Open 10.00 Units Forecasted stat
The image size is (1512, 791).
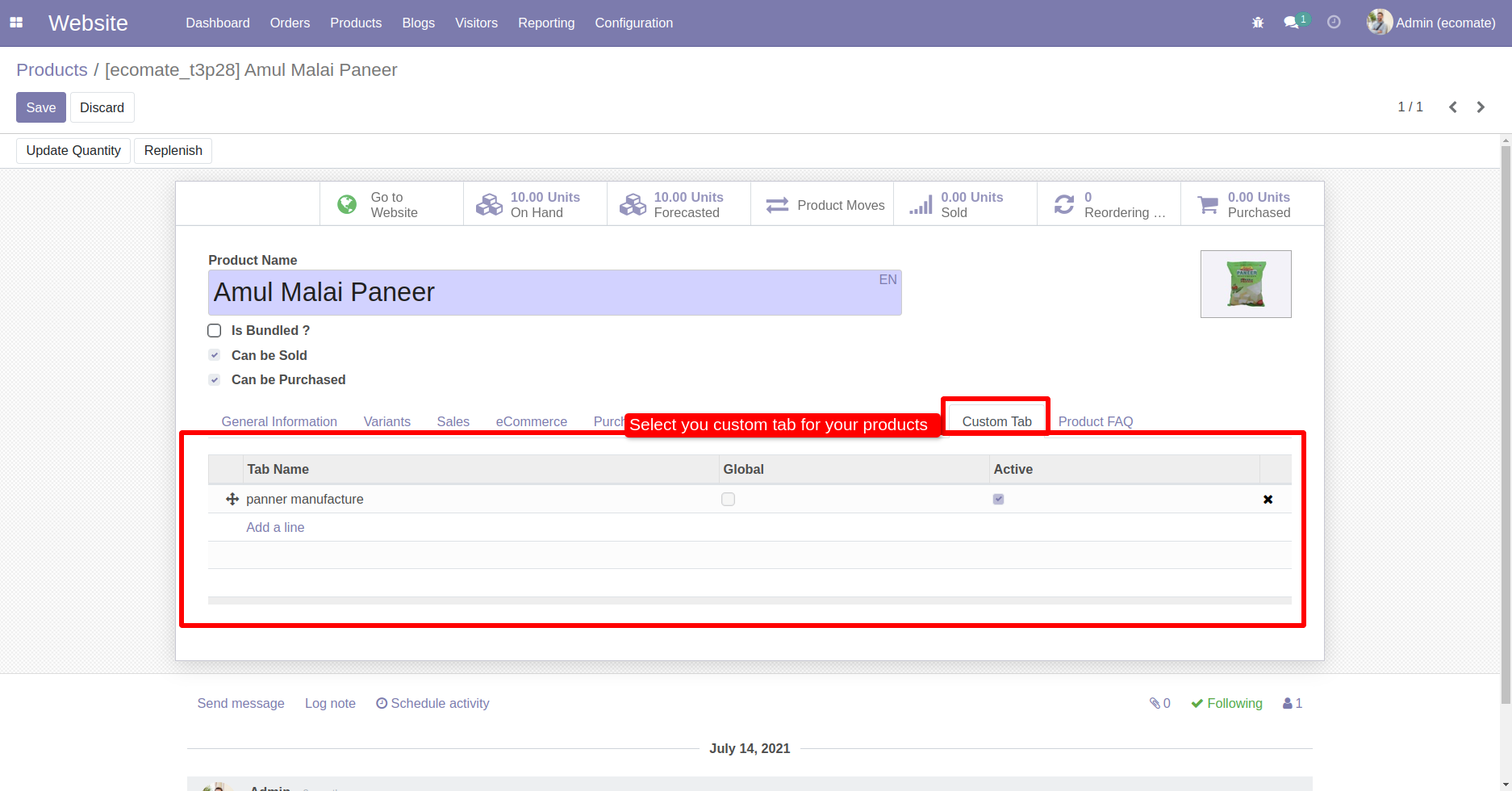tap(679, 204)
